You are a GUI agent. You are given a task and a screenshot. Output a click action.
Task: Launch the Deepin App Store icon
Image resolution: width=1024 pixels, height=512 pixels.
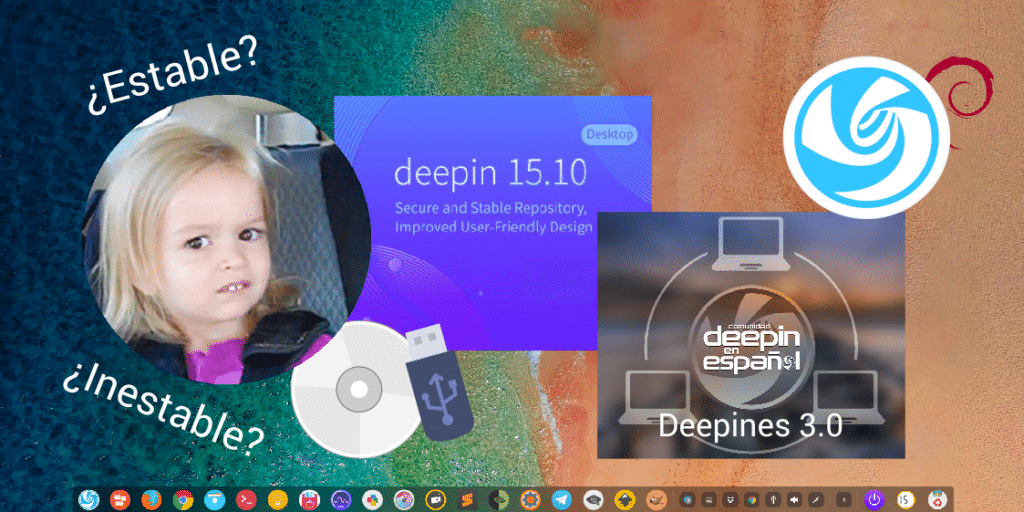[308, 498]
